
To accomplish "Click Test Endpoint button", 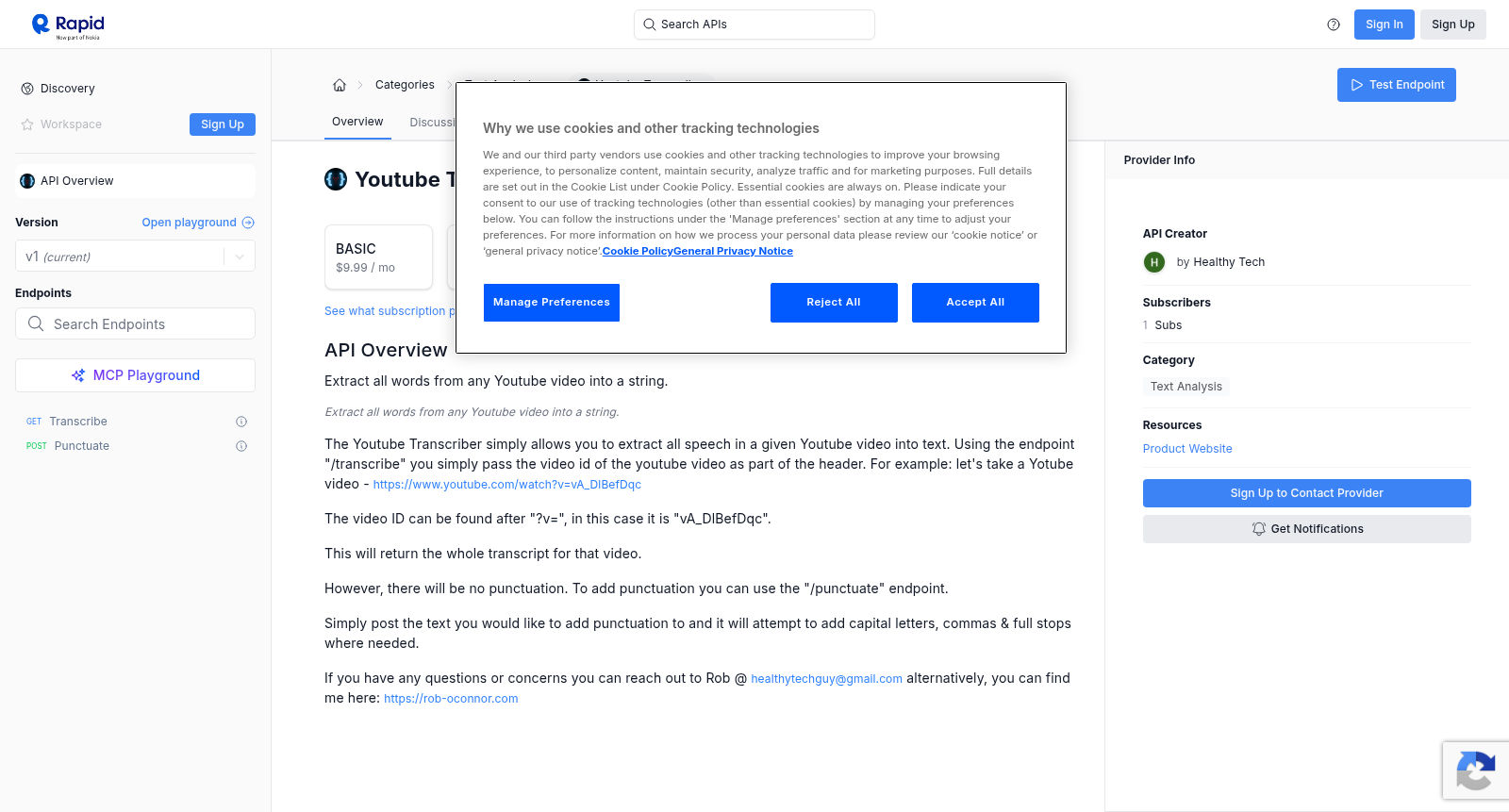I will point(1396,85).
